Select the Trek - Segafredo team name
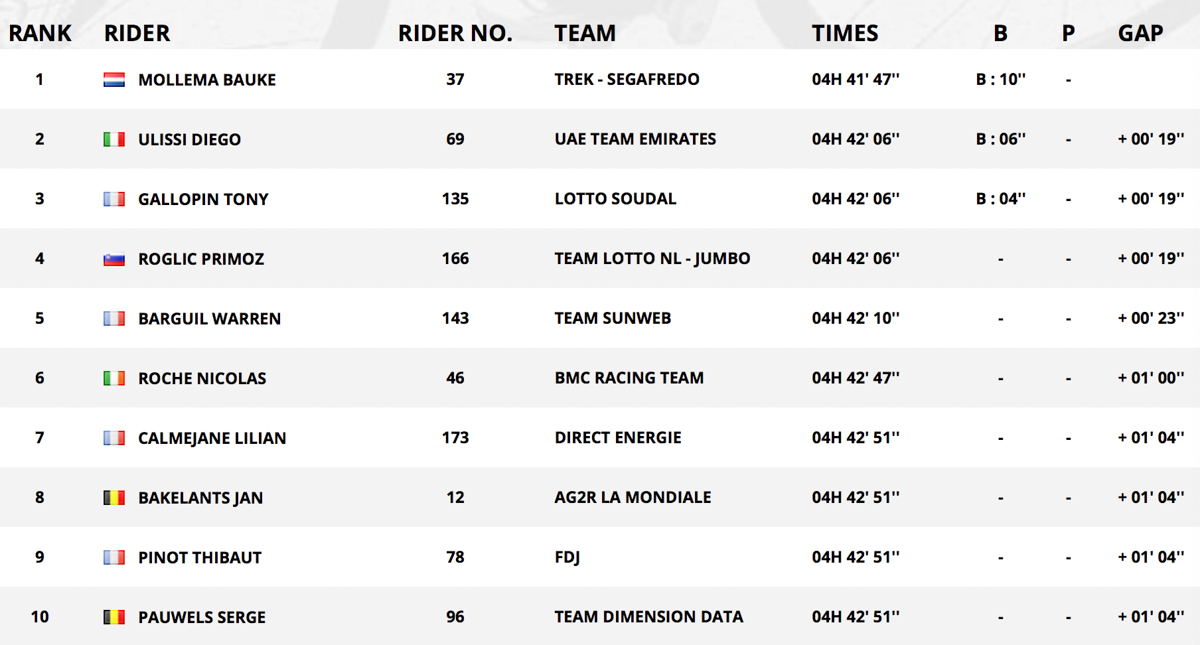Image resolution: width=1200 pixels, height=645 pixels. pos(627,80)
